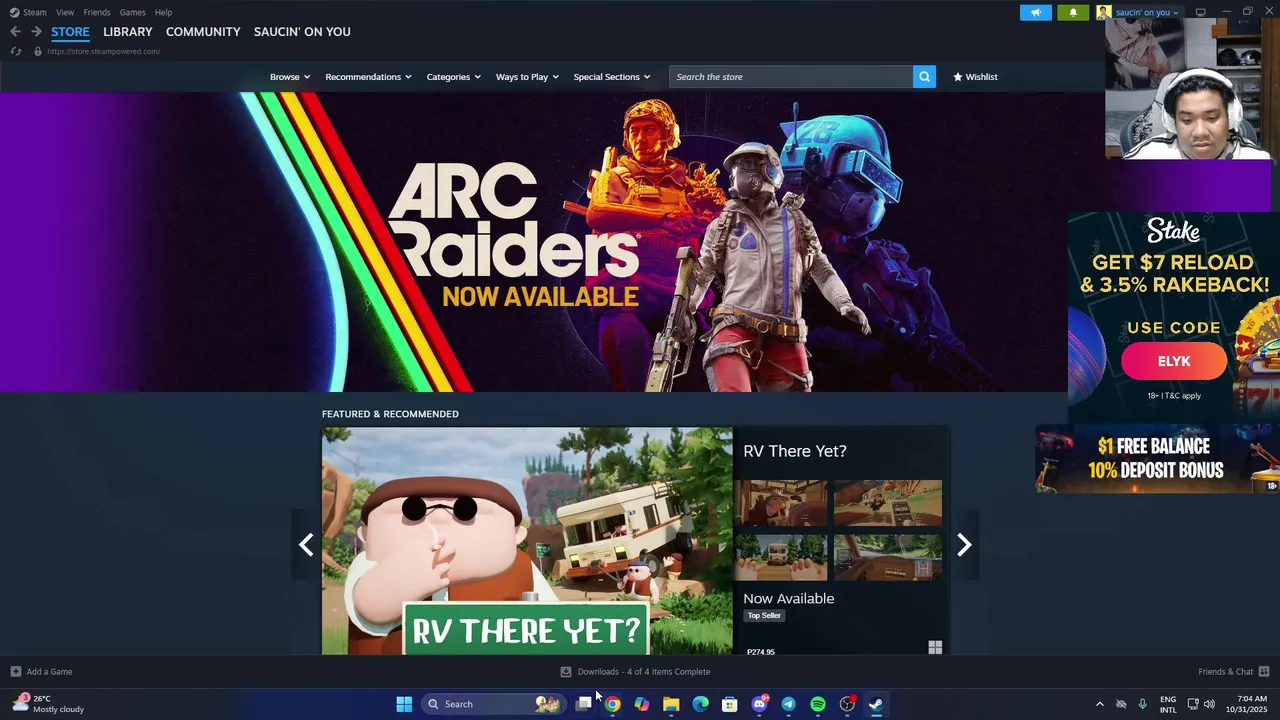Open the Games menu

coord(132,12)
